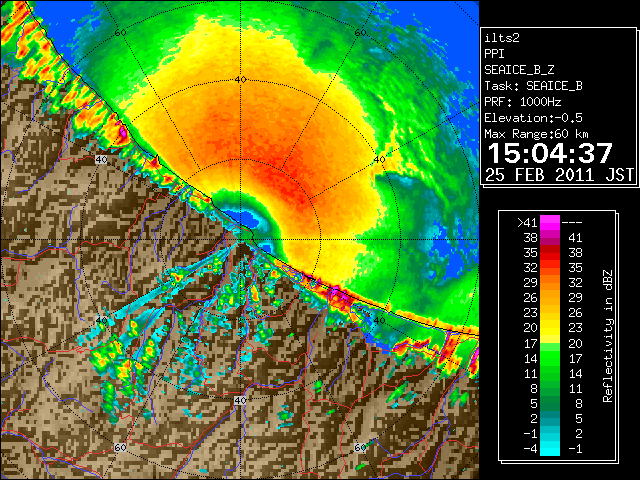
Task: Click the 60 range label in southeast sector
Action: click(x=360, y=447)
